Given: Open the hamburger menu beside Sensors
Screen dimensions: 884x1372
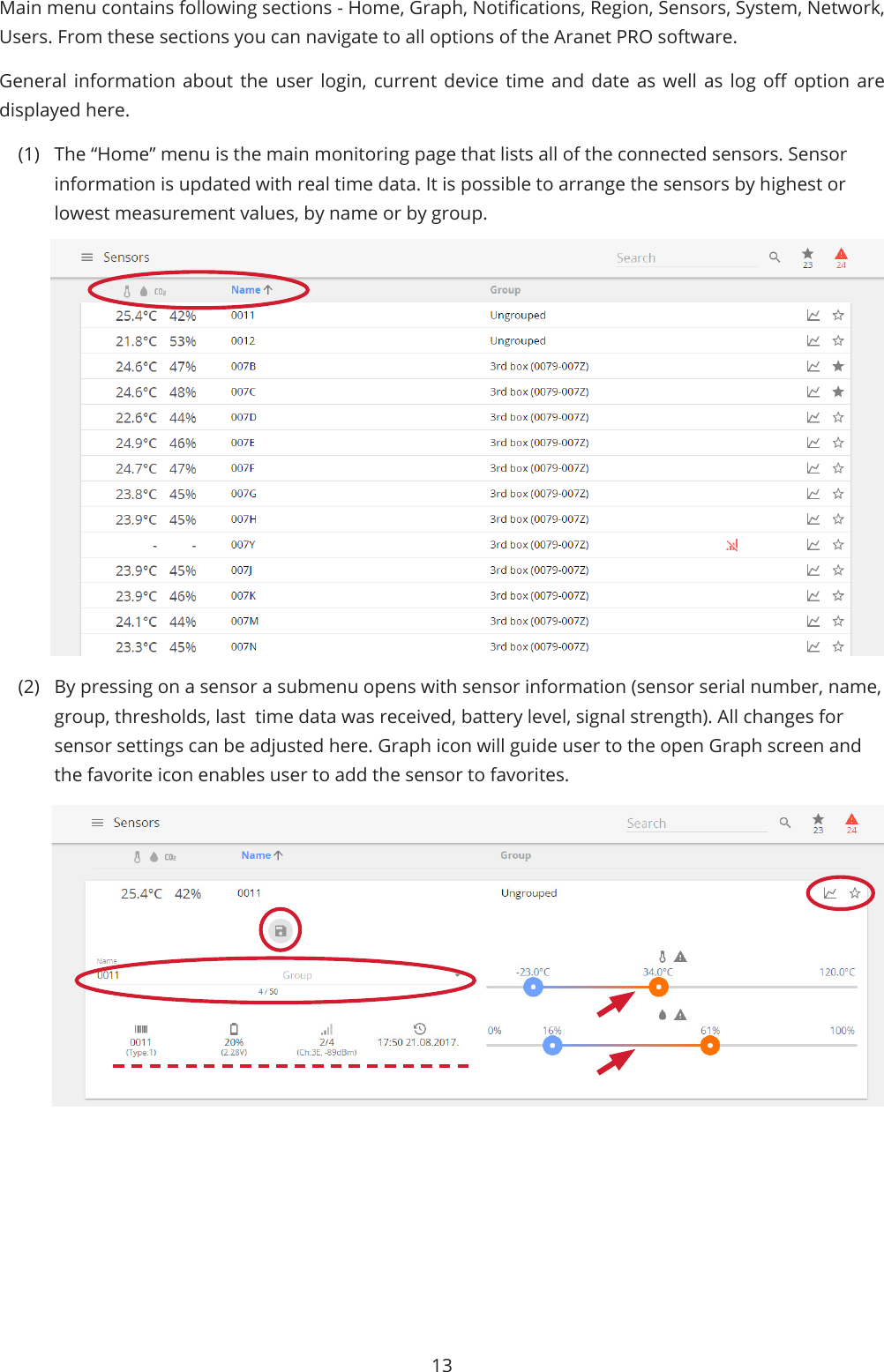Looking at the screenshot, I should (87, 257).
